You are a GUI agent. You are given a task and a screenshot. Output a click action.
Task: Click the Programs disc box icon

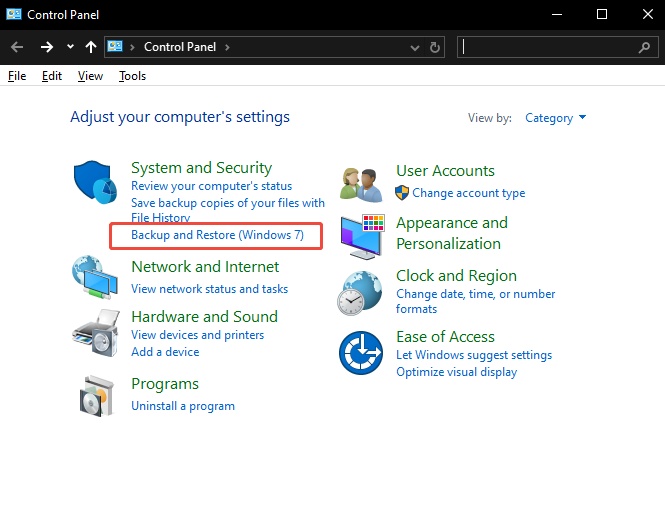(97, 396)
